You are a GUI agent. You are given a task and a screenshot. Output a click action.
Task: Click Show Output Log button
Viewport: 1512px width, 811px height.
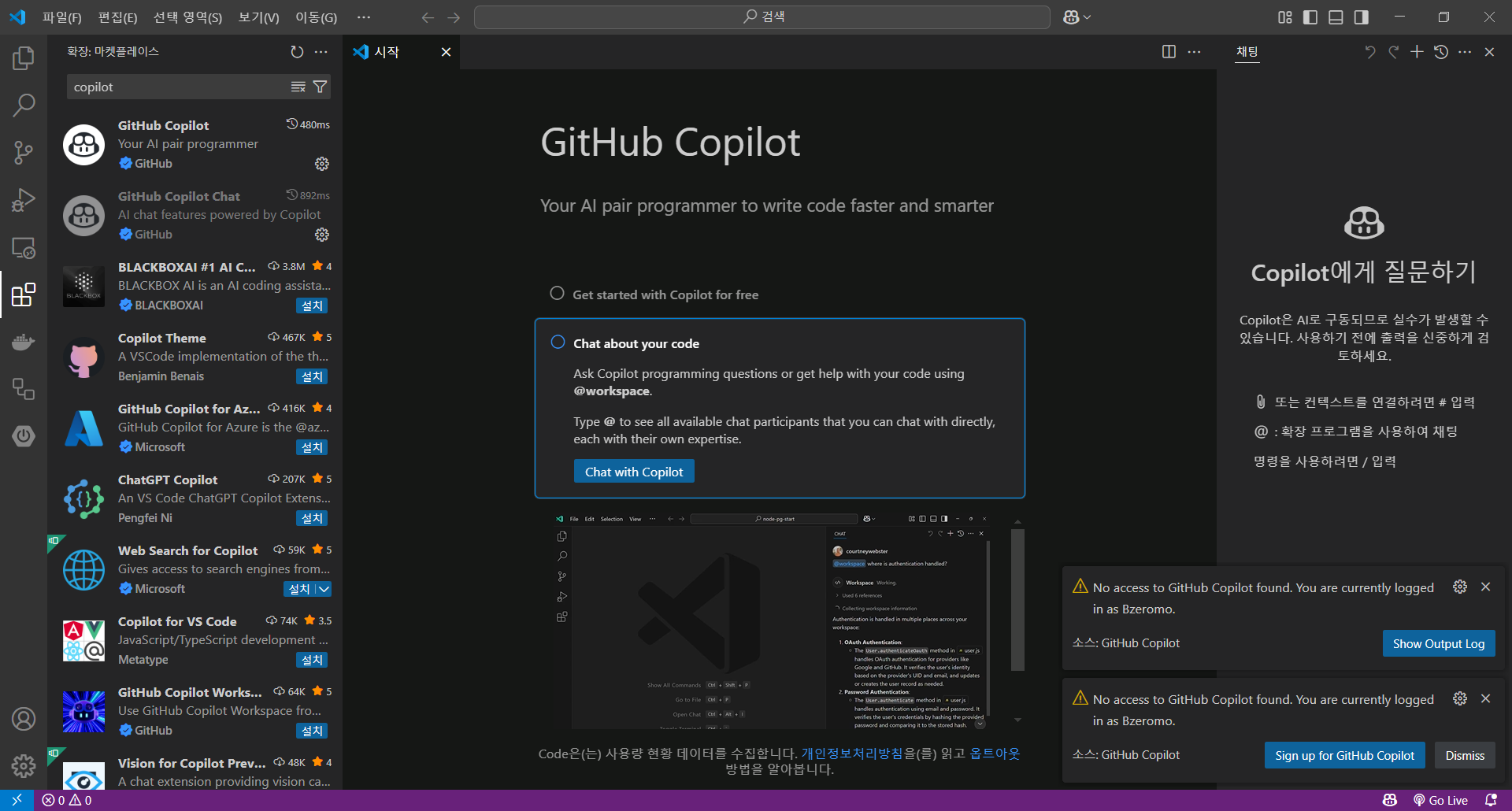[1439, 643]
